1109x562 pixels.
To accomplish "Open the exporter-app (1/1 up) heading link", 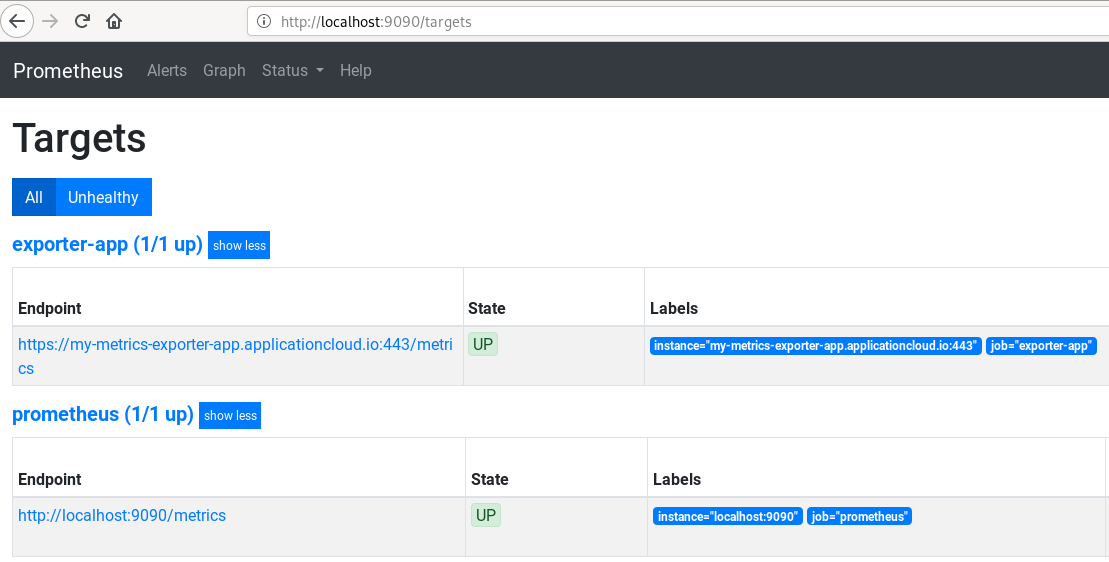I will point(108,245).
